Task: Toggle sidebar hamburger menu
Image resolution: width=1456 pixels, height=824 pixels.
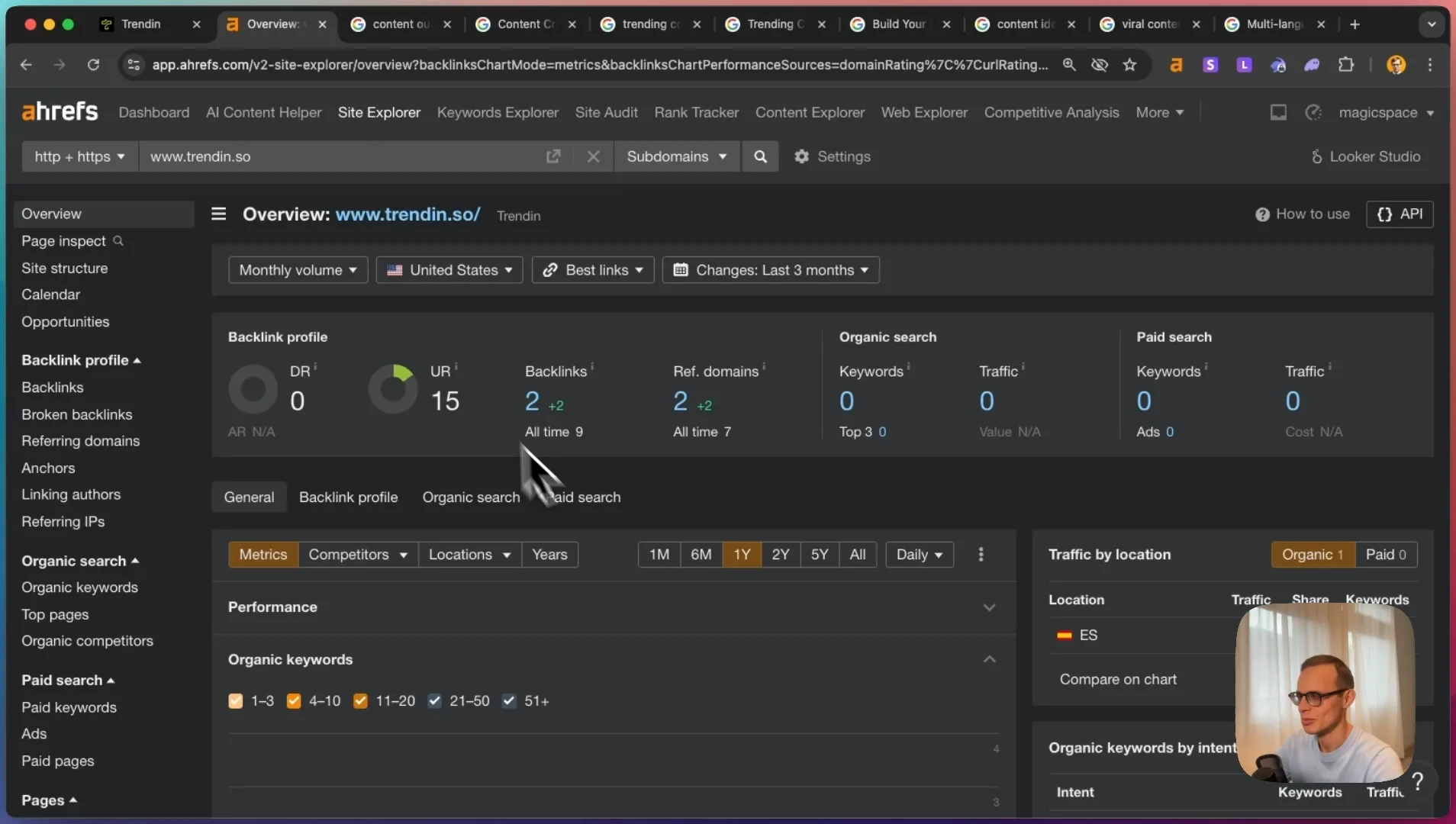Action: coord(219,214)
